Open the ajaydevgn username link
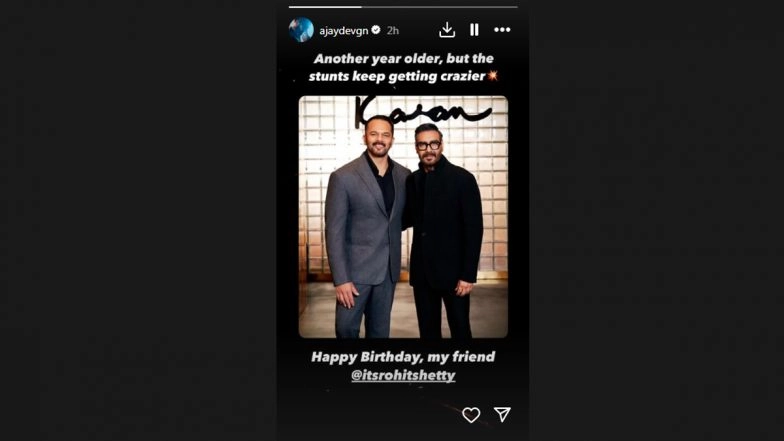The width and height of the screenshot is (784, 441). pos(344,30)
